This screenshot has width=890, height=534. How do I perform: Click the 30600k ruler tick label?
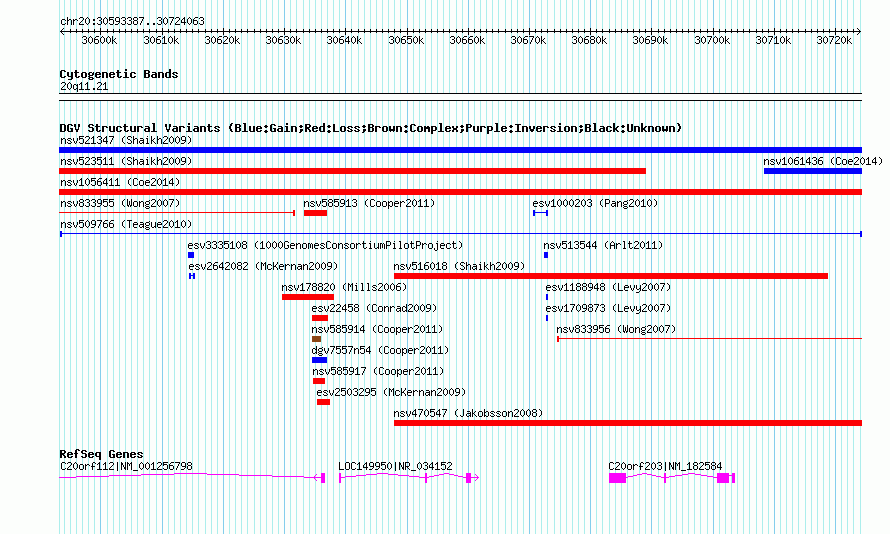[99, 40]
